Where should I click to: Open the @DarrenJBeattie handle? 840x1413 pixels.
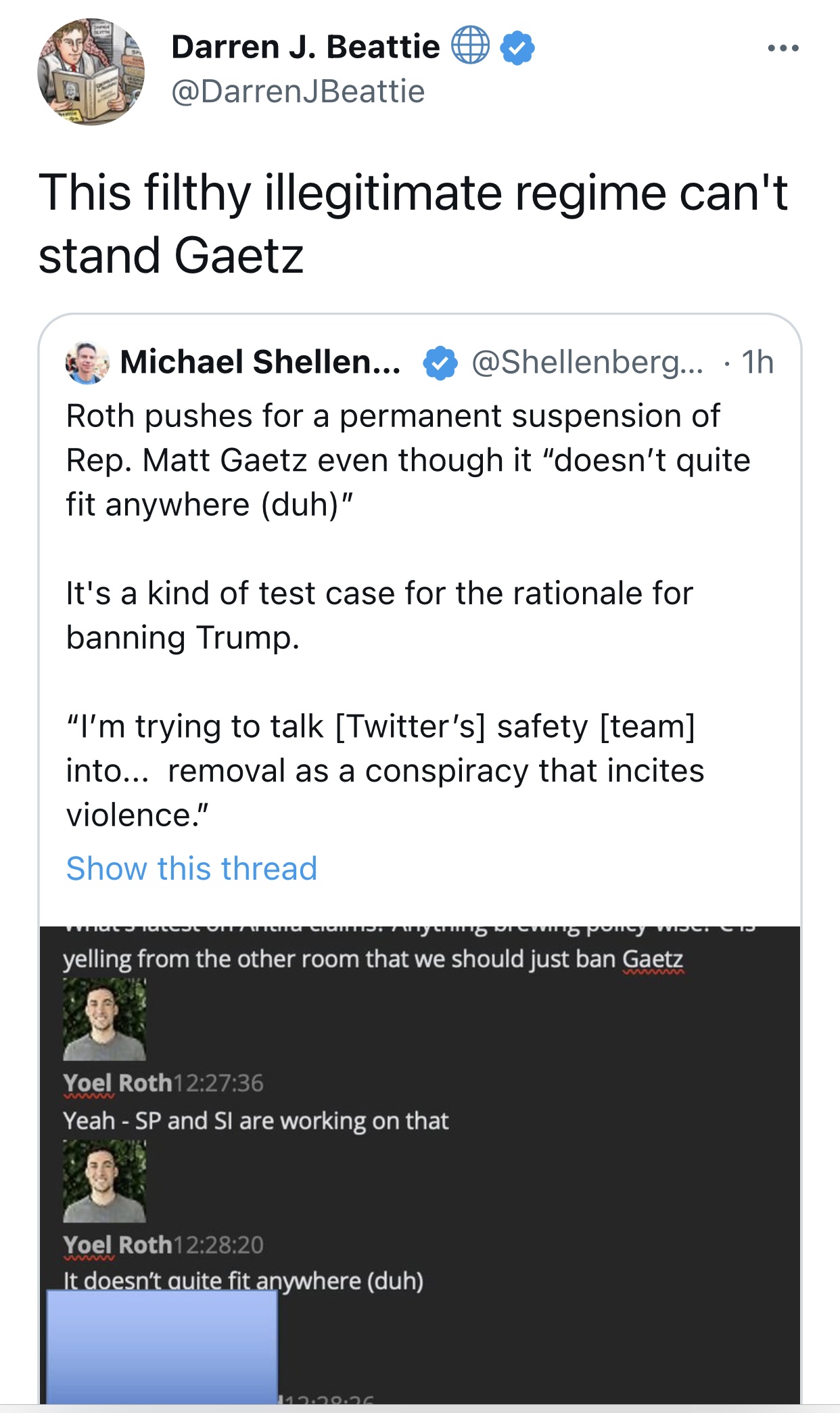point(298,91)
